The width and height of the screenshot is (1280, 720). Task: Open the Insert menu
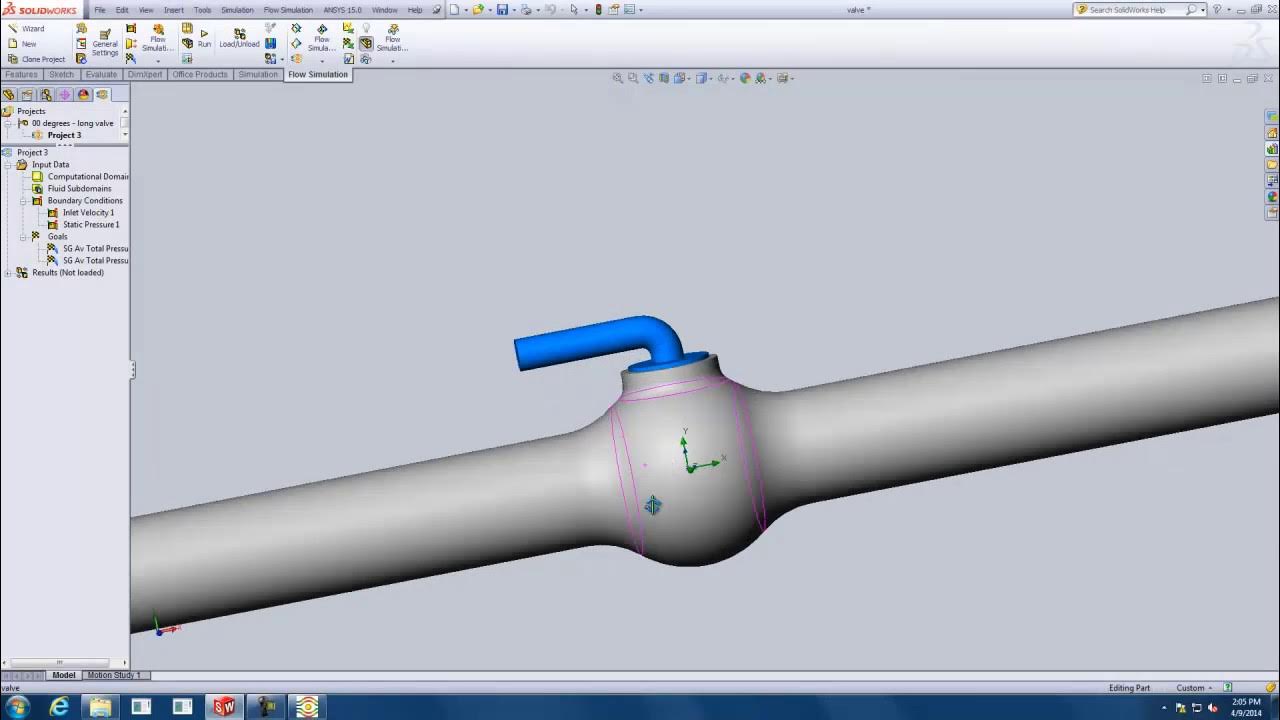click(x=174, y=10)
